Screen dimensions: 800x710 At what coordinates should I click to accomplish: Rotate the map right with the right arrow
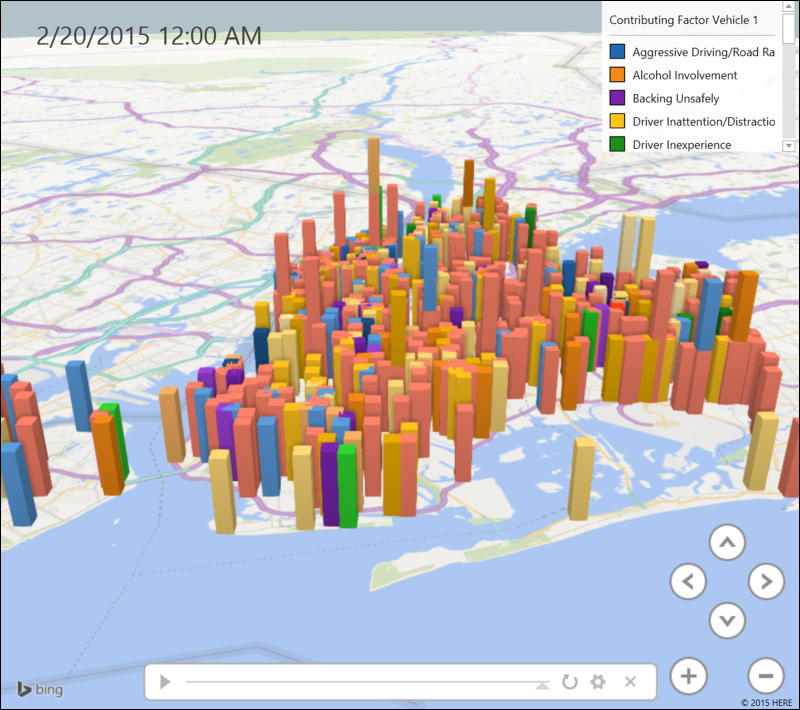tap(766, 581)
